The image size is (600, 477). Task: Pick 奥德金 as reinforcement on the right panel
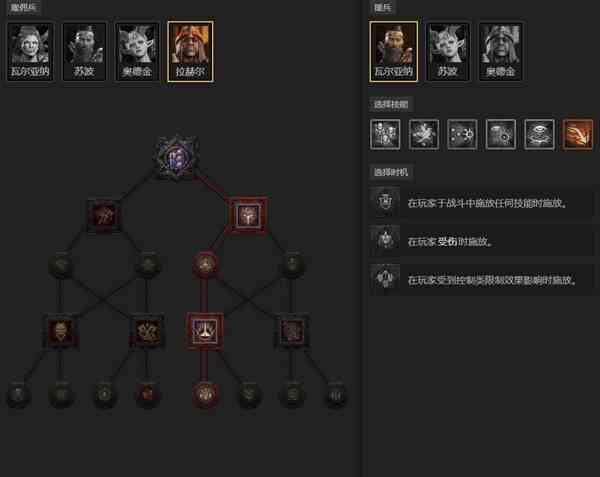[501, 51]
